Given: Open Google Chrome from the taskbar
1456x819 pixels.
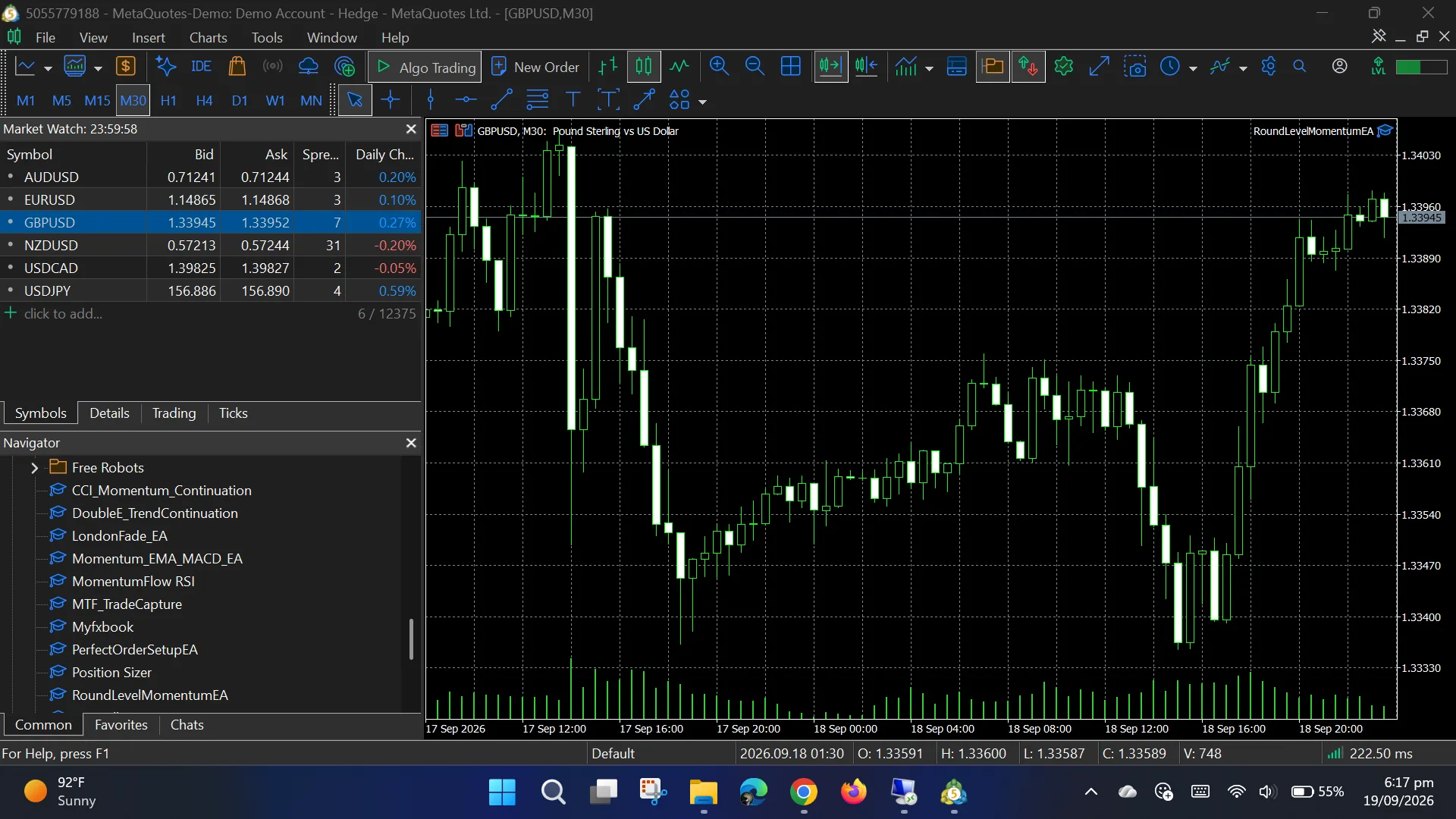Looking at the screenshot, I should point(804,792).
